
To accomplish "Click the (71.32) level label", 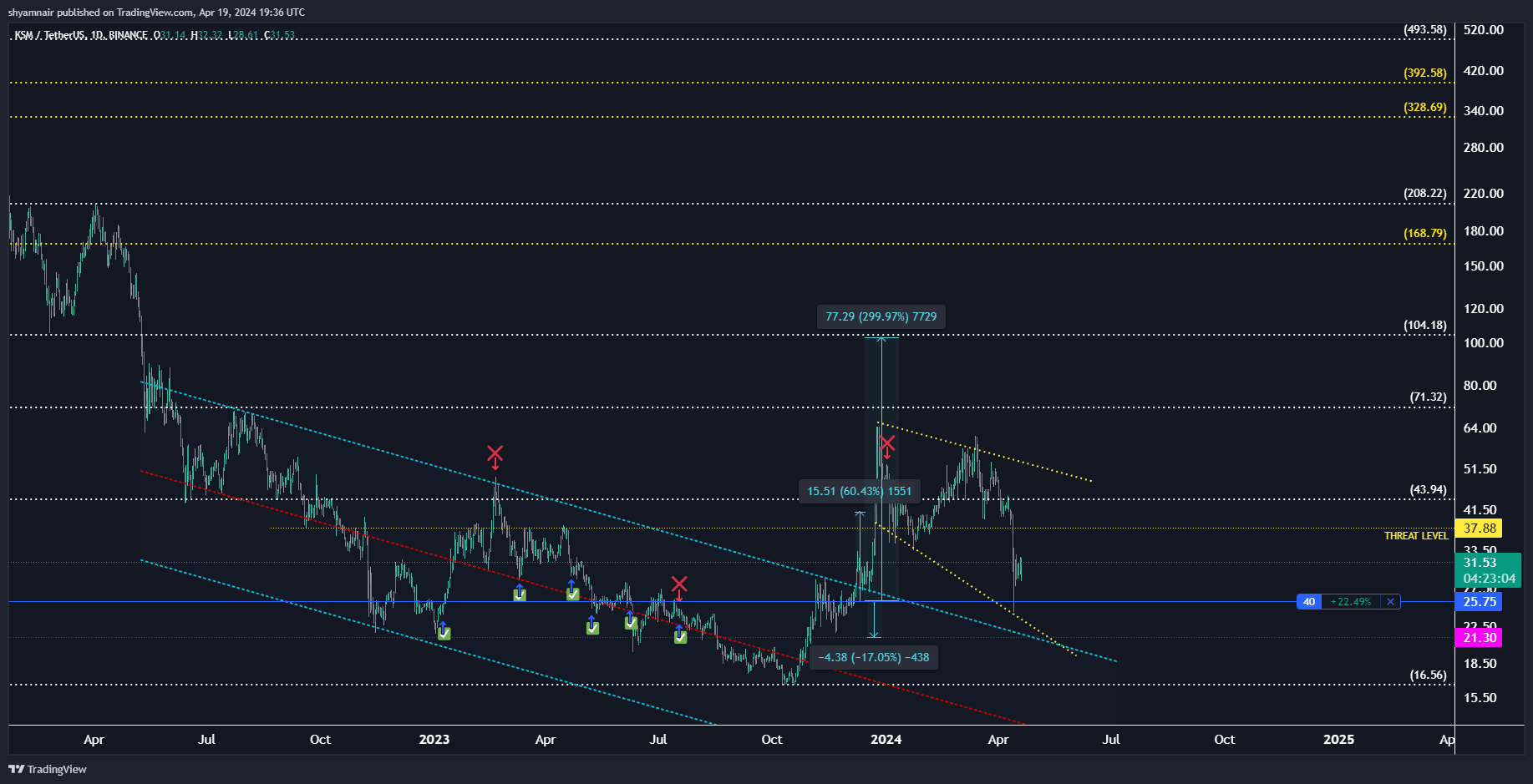I will (x=1429, y=397).
